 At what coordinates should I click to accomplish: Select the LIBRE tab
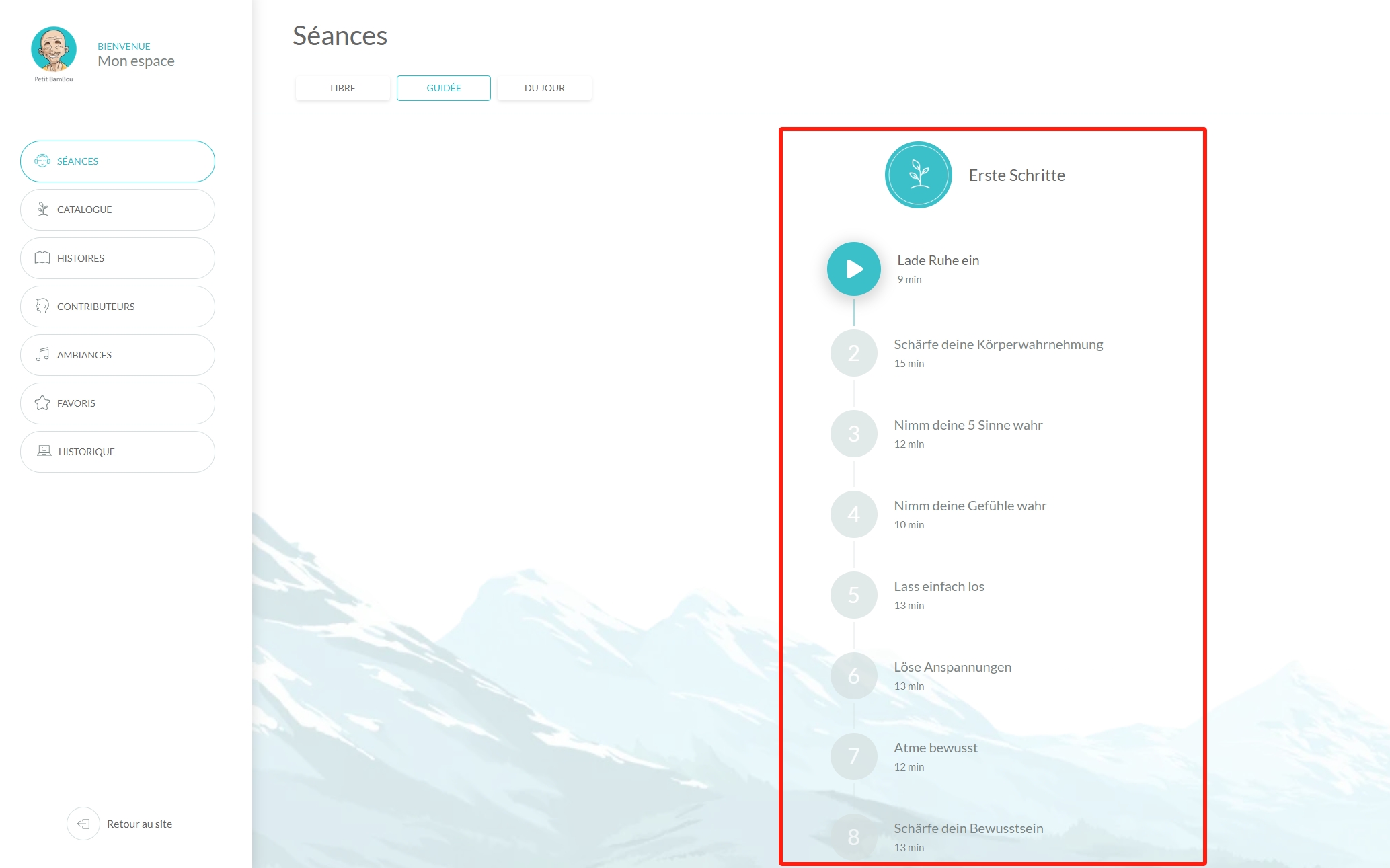(x=343, y=88)
